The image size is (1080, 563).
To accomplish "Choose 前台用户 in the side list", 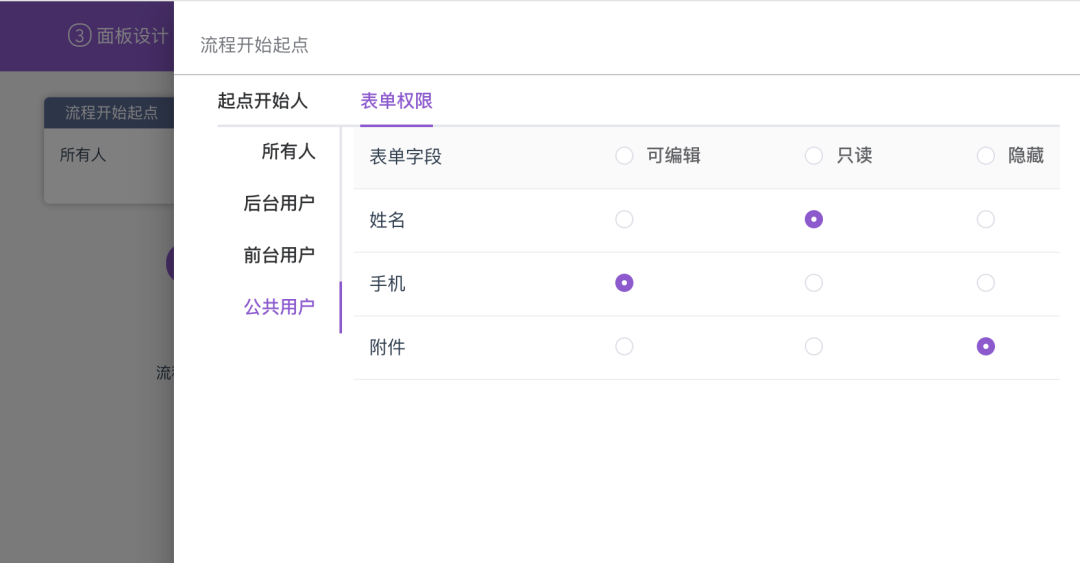I will coord(279,256).
